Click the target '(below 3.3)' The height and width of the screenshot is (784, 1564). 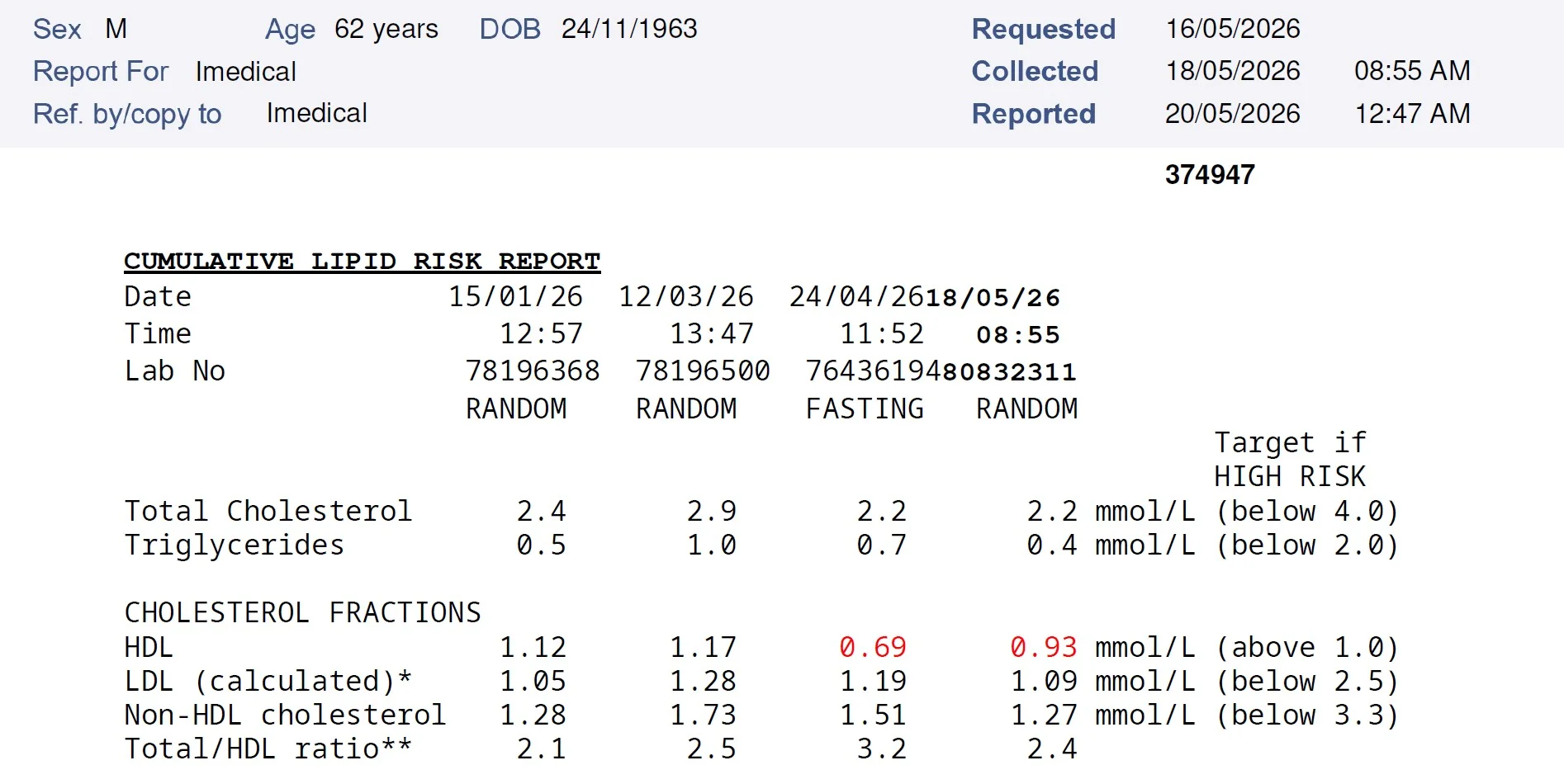(1307, 716)
